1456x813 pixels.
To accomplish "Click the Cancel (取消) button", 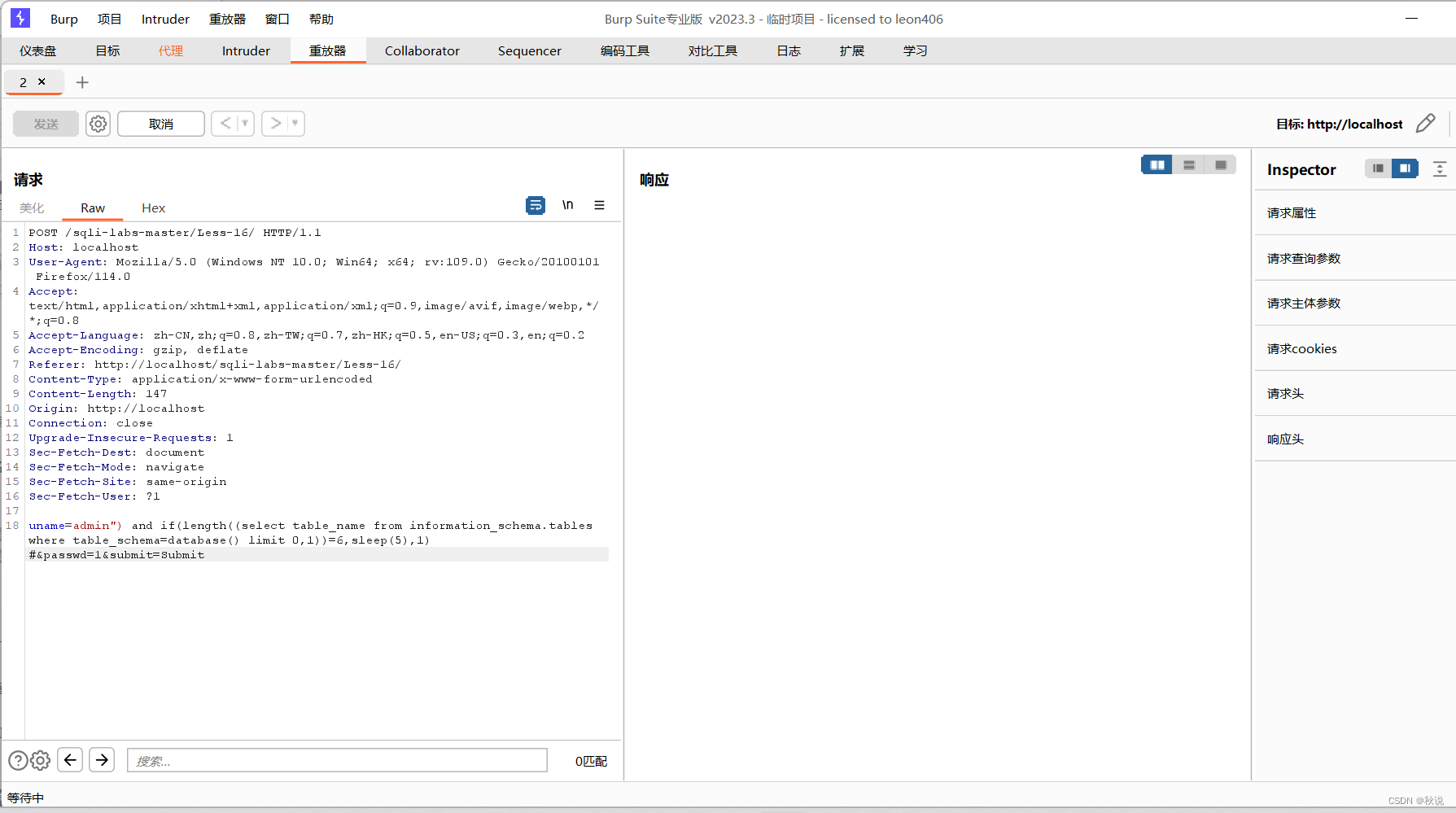I will [161, 124].
